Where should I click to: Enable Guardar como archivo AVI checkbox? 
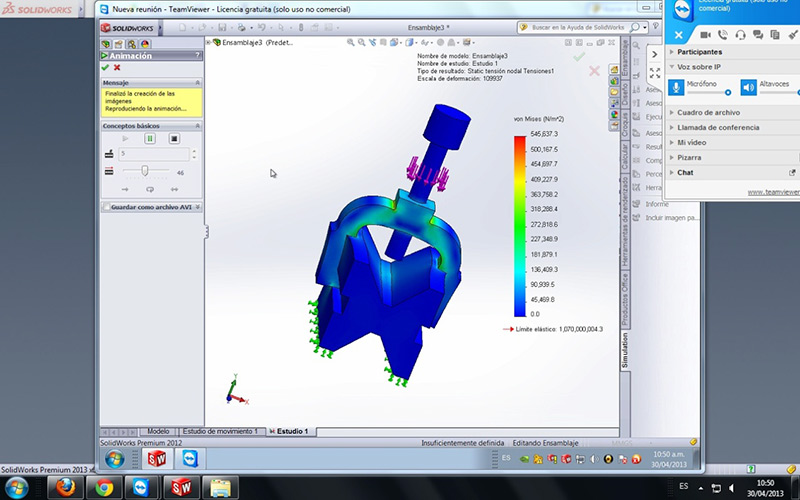pyautogui.click(x=106, y=206)
